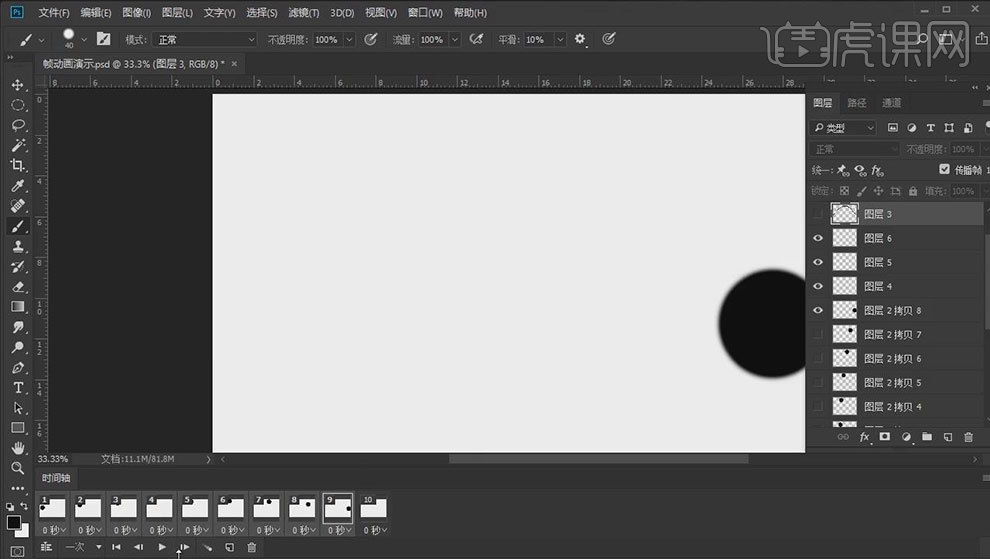The height and width of the screenshot is (559, 990).
Task: Switch to the 路径 tab
Action: [857, 103]
